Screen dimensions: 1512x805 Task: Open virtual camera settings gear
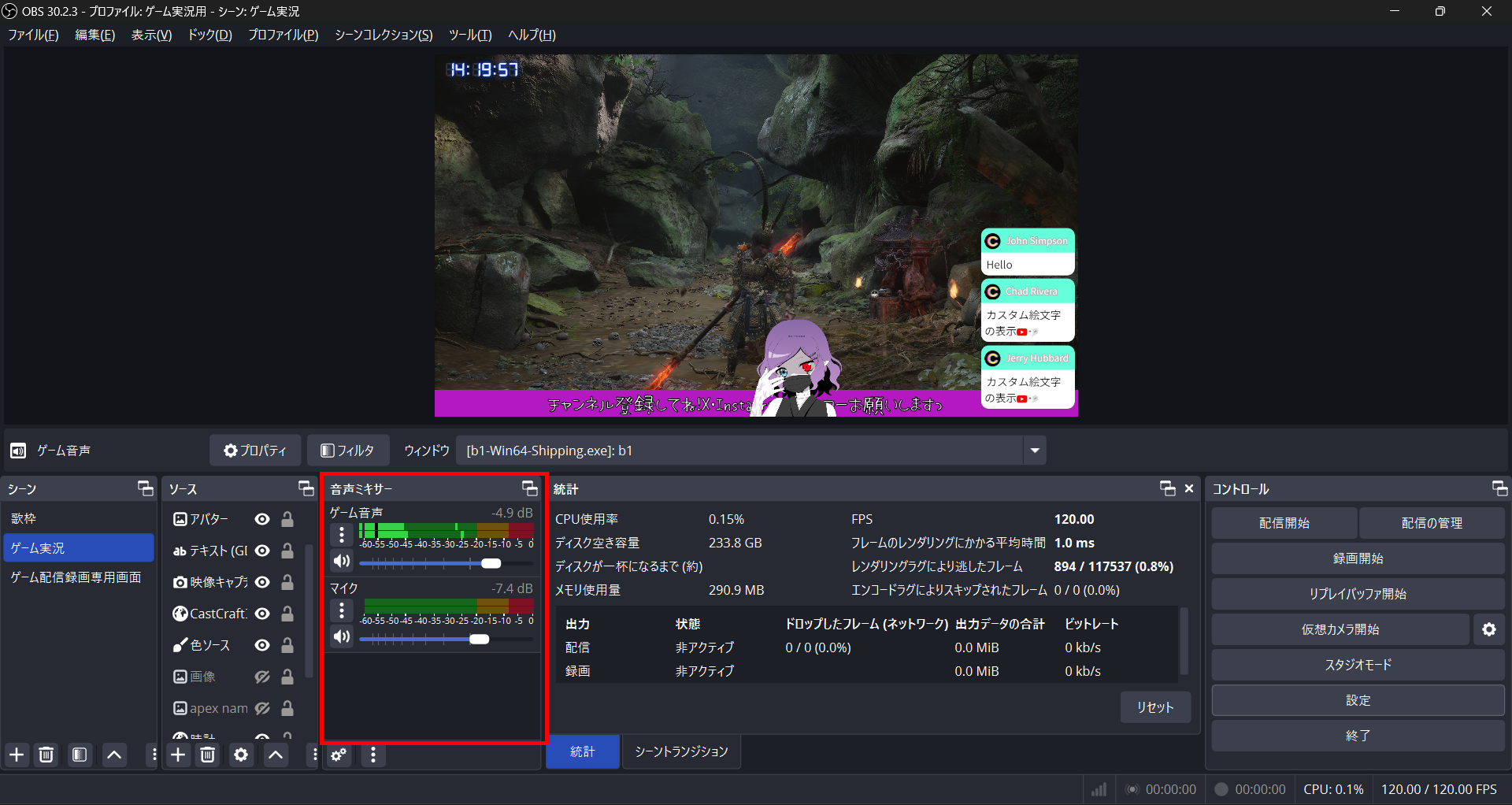[x=1489, y=629]
